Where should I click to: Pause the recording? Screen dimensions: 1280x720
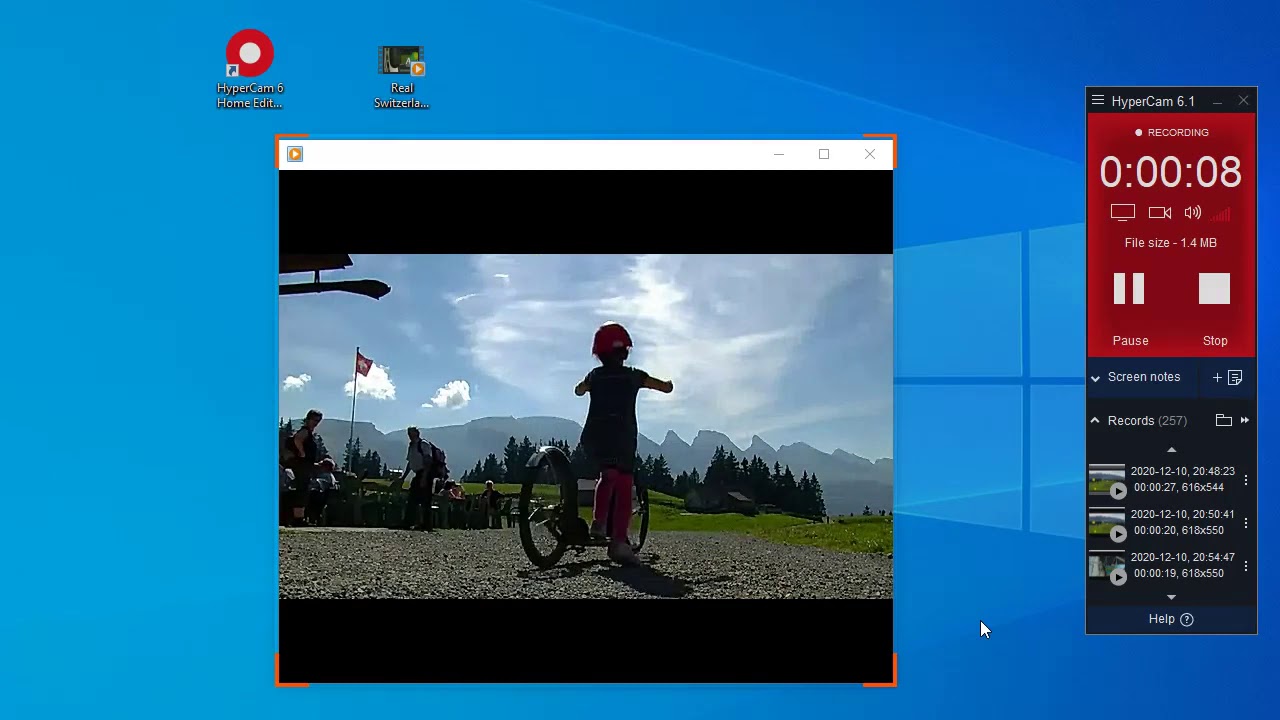coord(1129,289)
